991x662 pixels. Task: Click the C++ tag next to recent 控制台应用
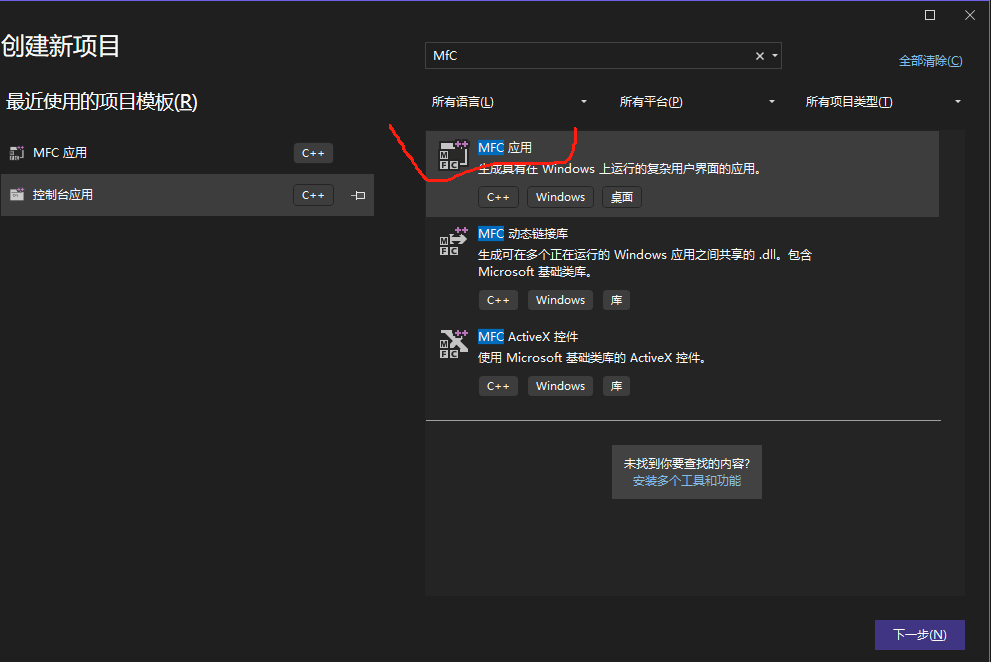point(313,195)
